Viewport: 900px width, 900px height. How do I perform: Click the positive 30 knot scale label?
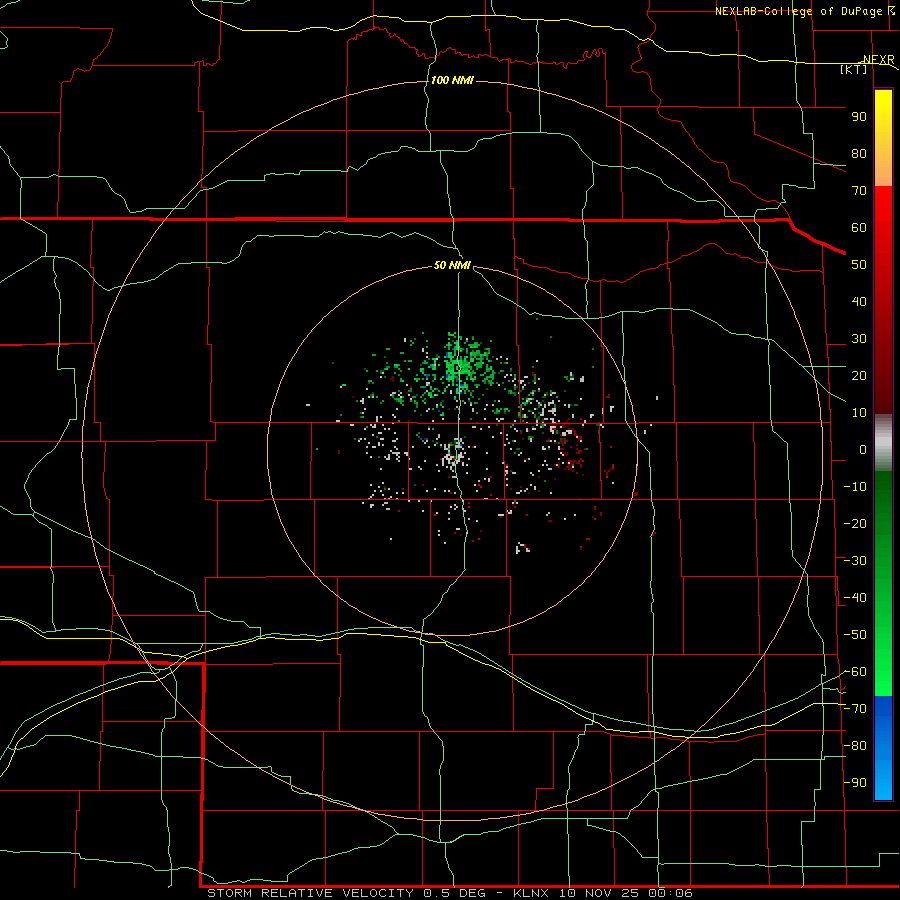point(859,339)
